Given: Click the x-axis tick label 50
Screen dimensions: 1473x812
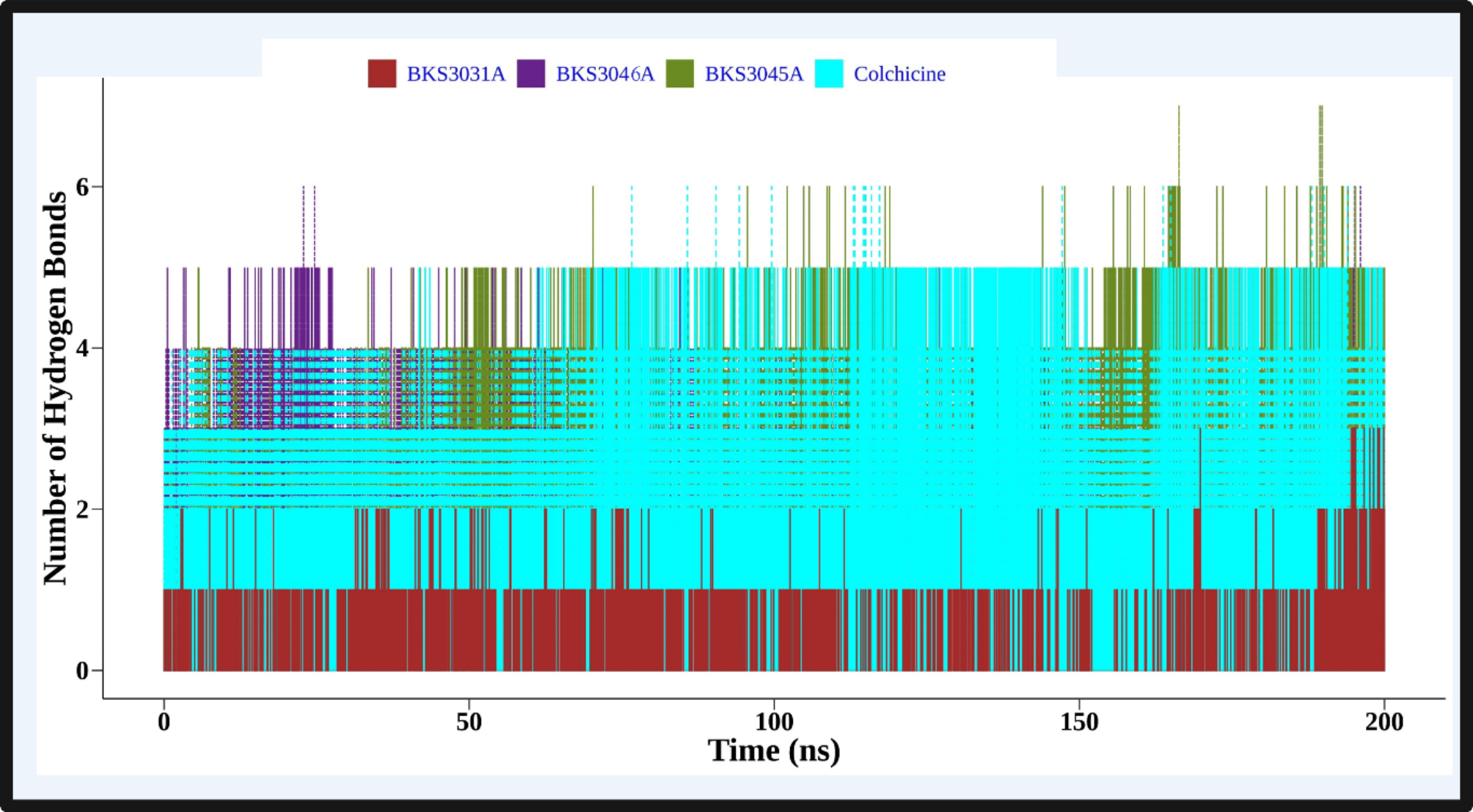Looking at the screenshot, I should click(x=469, y=723).
